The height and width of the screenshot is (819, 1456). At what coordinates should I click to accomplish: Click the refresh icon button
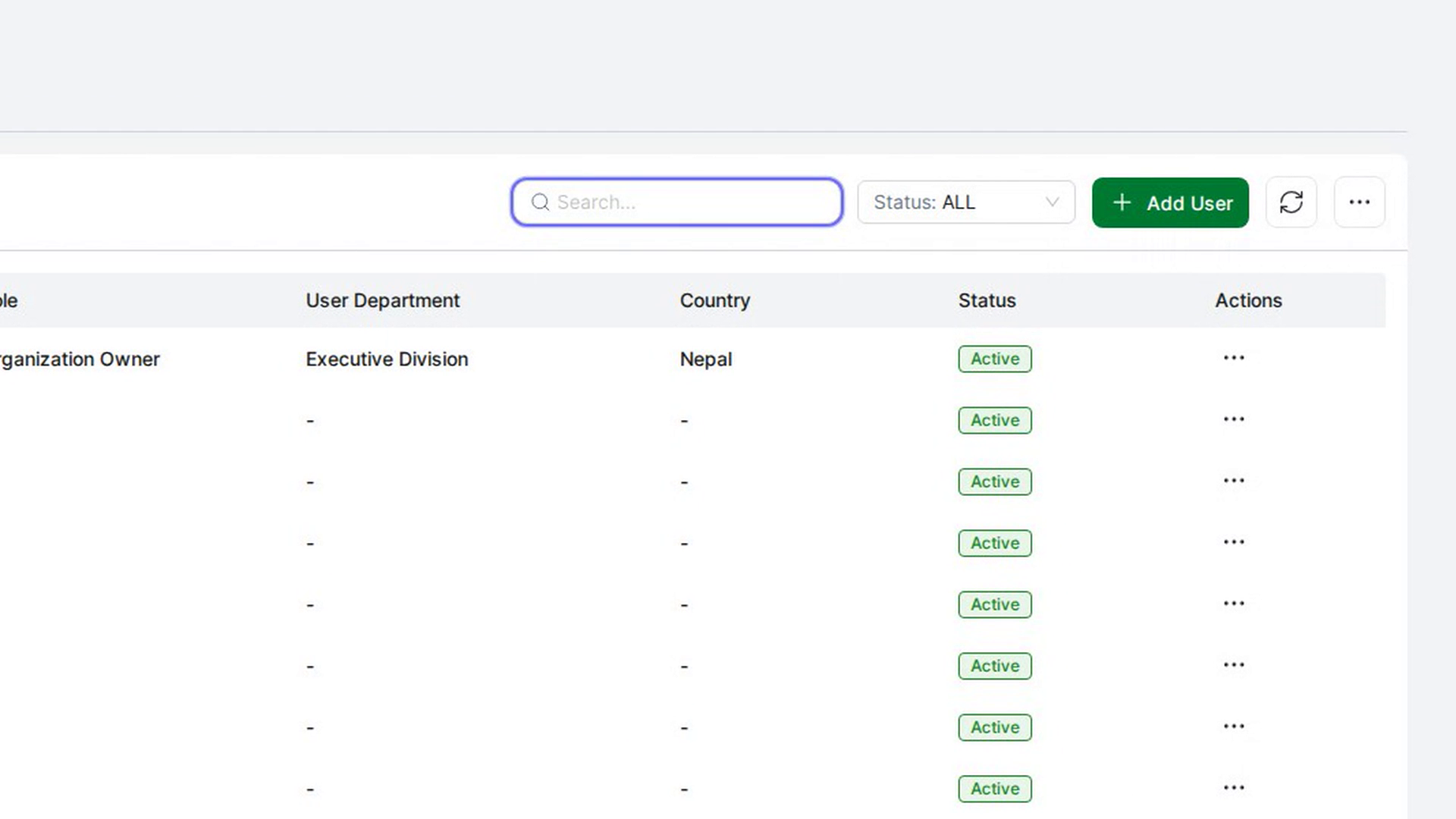point(1291,202)
